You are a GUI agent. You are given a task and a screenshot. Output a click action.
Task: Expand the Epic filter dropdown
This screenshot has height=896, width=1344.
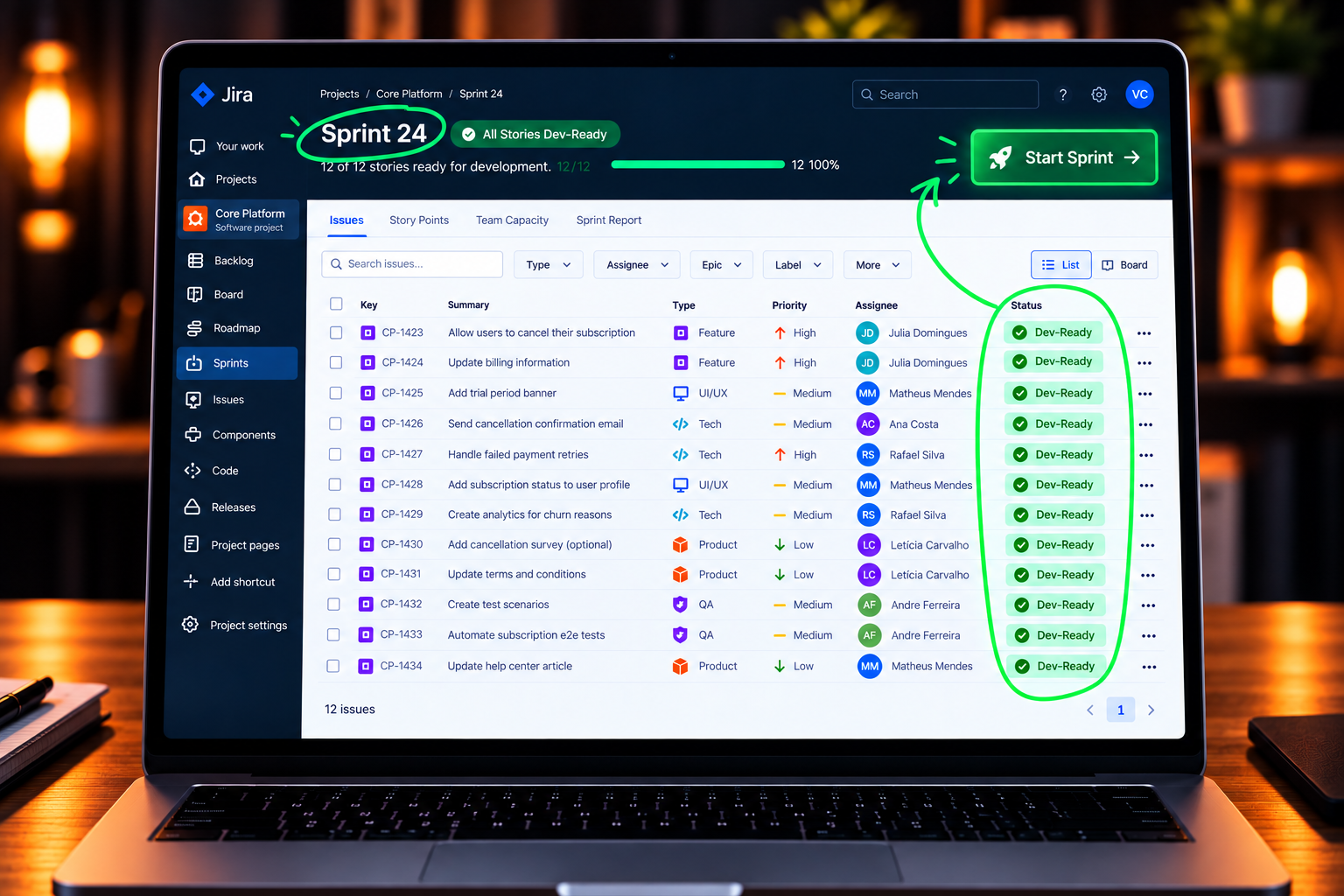[721, 265]
